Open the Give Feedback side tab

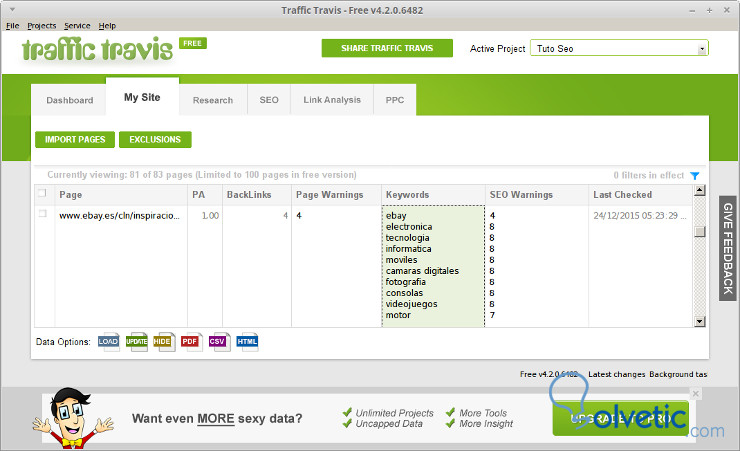727,248
